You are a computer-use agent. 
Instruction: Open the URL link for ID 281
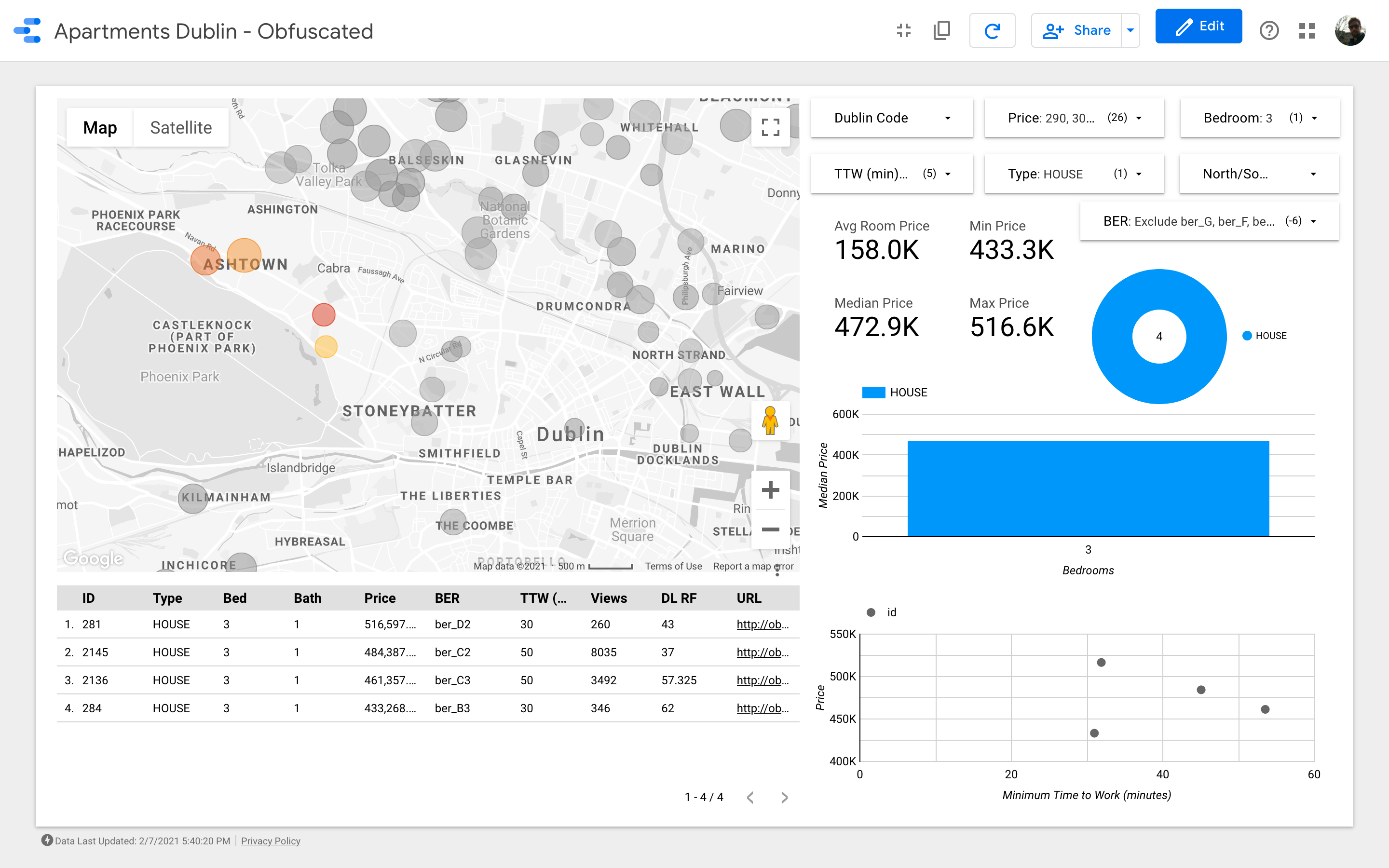tap(762, 624)
